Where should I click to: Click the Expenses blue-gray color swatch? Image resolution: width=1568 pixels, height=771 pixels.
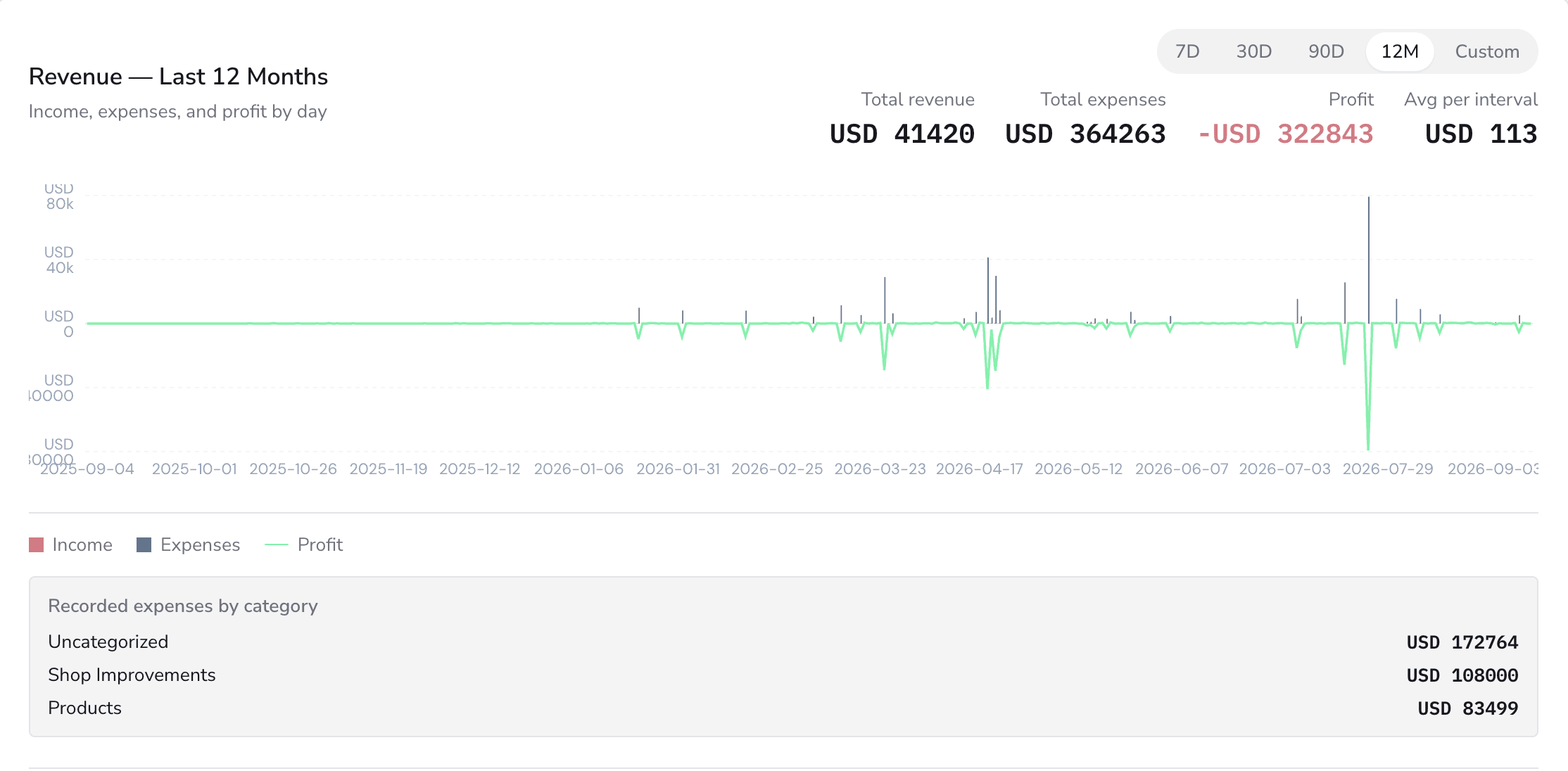[x=144, y=544]
